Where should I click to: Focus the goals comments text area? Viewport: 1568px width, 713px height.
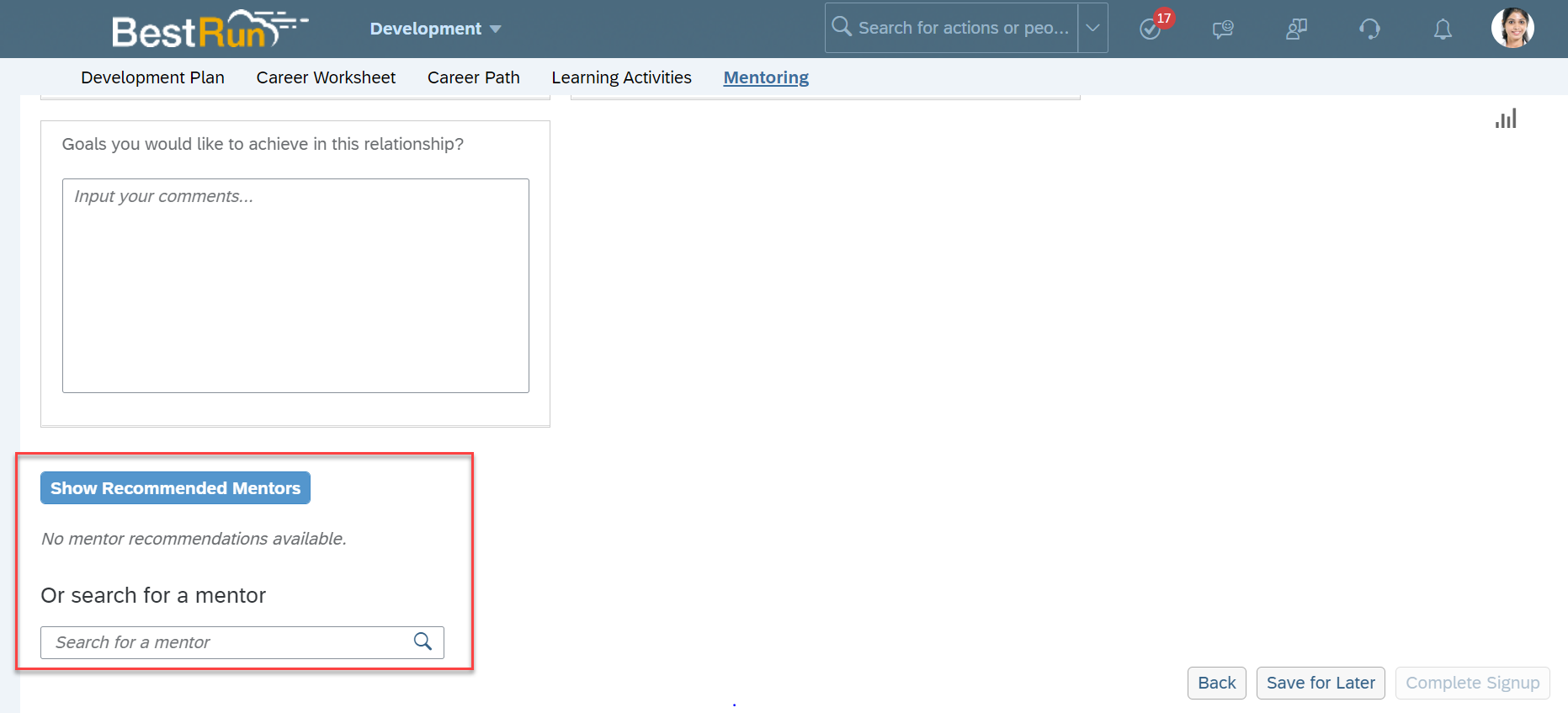tap(295, 285)
